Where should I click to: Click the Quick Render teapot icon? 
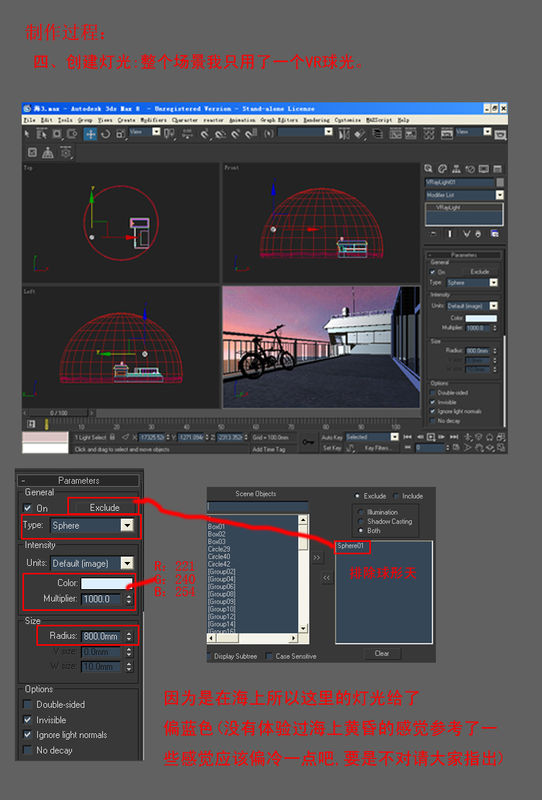pyautogui.click(x=500, y=135)
